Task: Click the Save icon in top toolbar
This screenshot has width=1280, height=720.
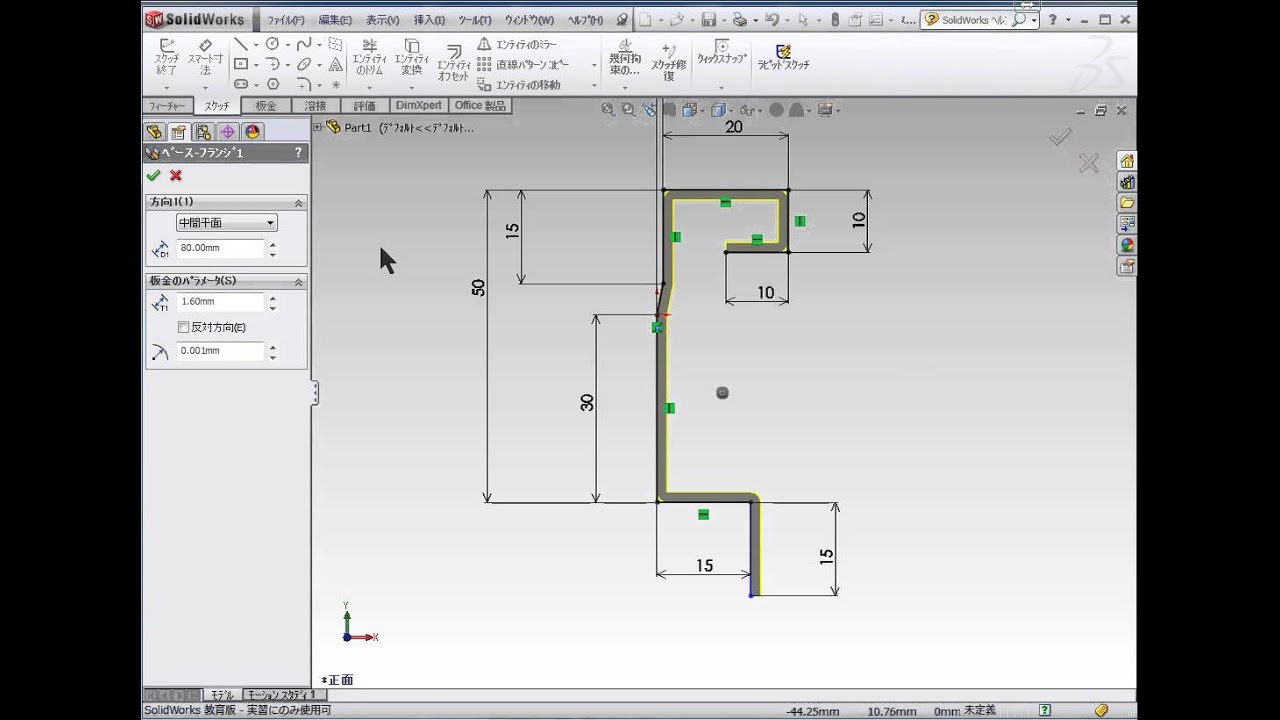Action: coord(708,20)
